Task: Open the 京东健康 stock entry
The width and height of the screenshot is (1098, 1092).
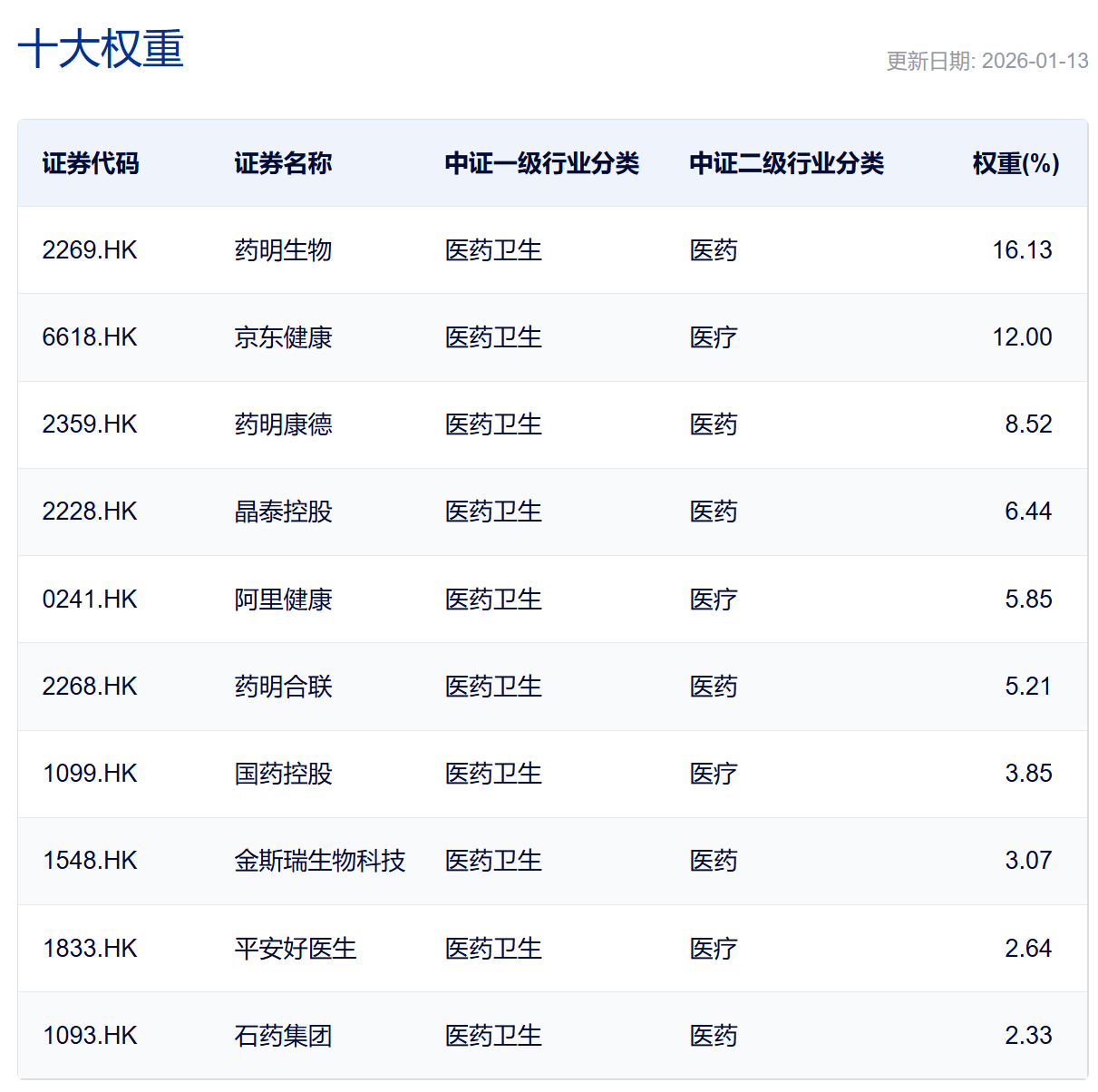Action: pos(283,337)
